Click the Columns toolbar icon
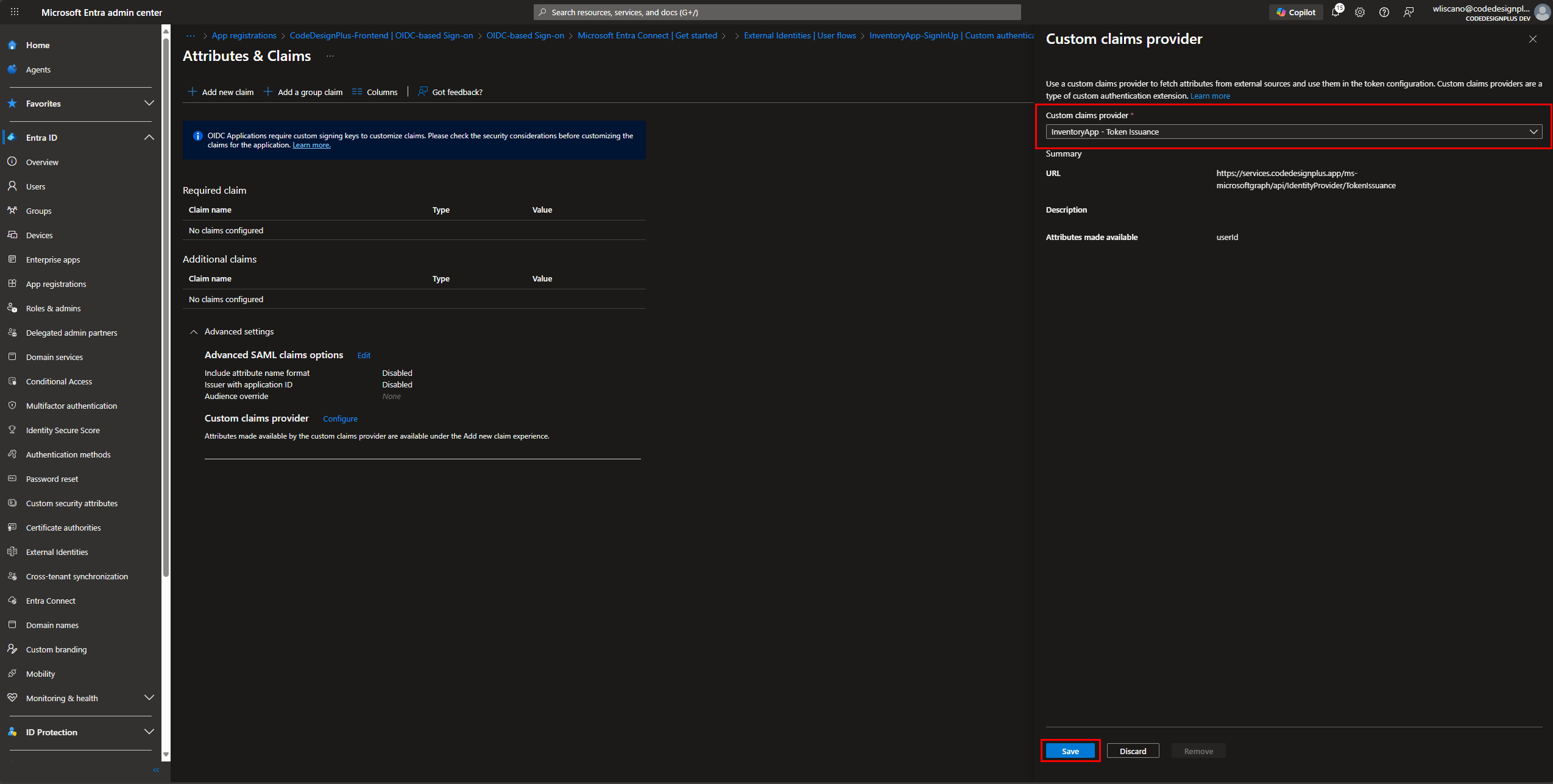 pos(357,92)
